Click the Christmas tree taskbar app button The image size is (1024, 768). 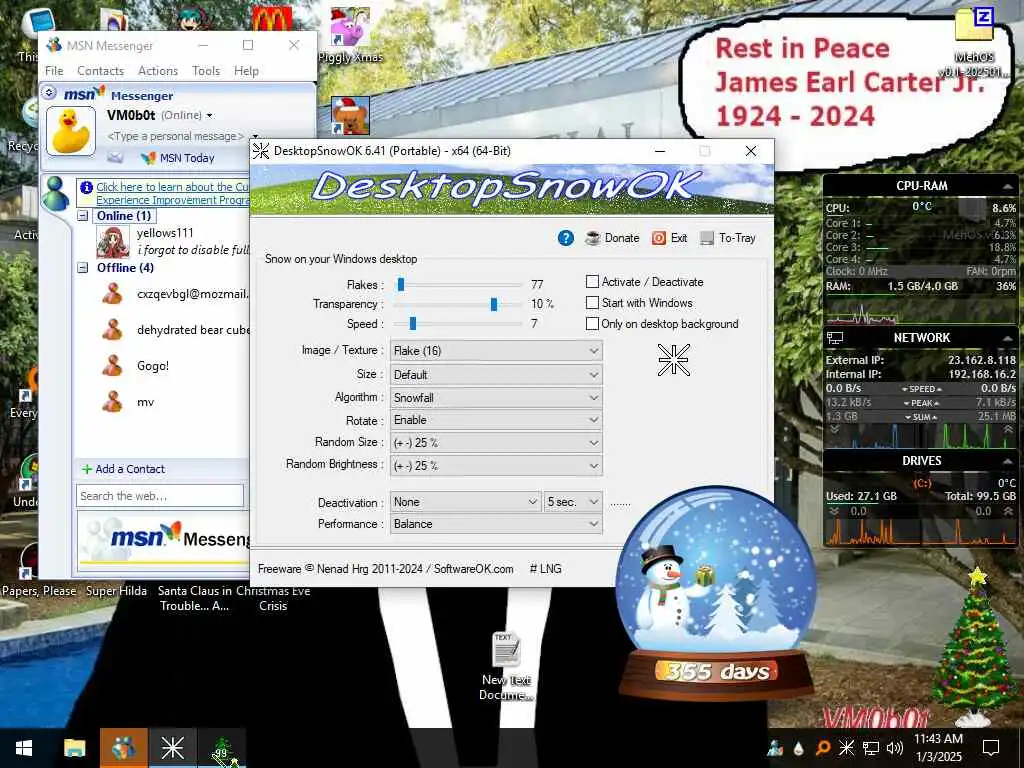coord(222,748)
